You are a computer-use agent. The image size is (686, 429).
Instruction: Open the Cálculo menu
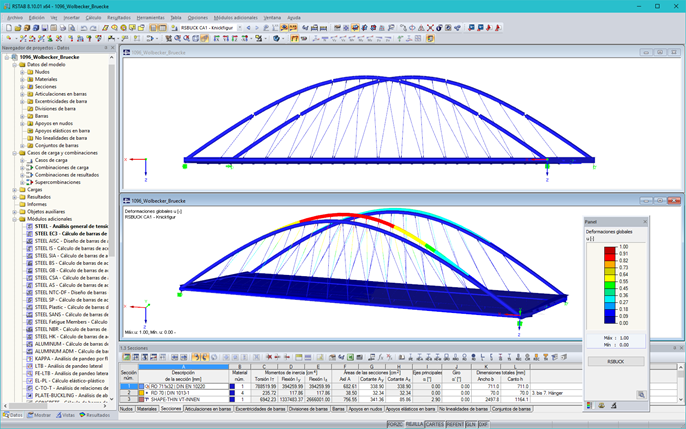93,18
